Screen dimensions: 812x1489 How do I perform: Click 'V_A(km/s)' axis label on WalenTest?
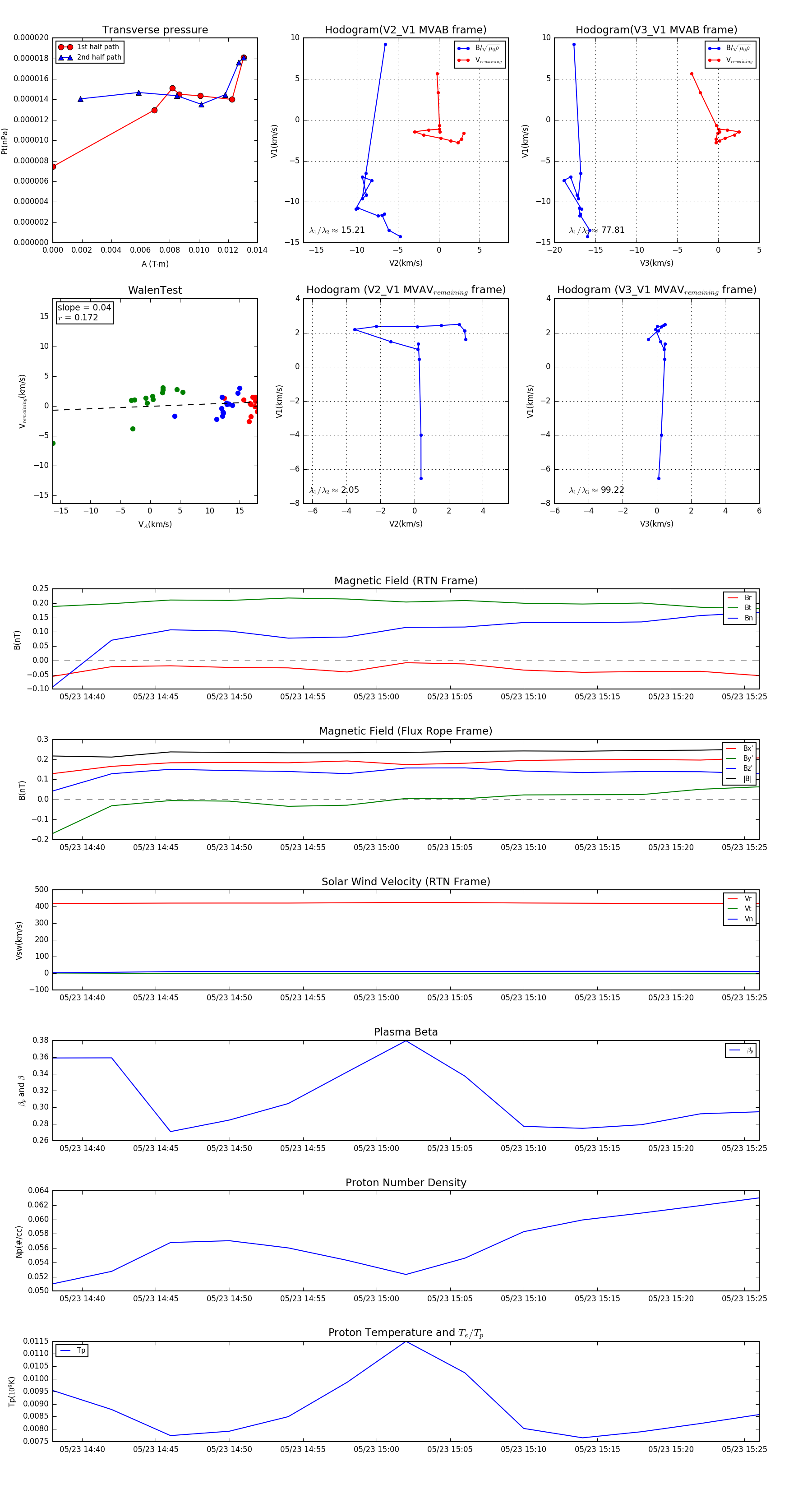click(x=155, y=525)
